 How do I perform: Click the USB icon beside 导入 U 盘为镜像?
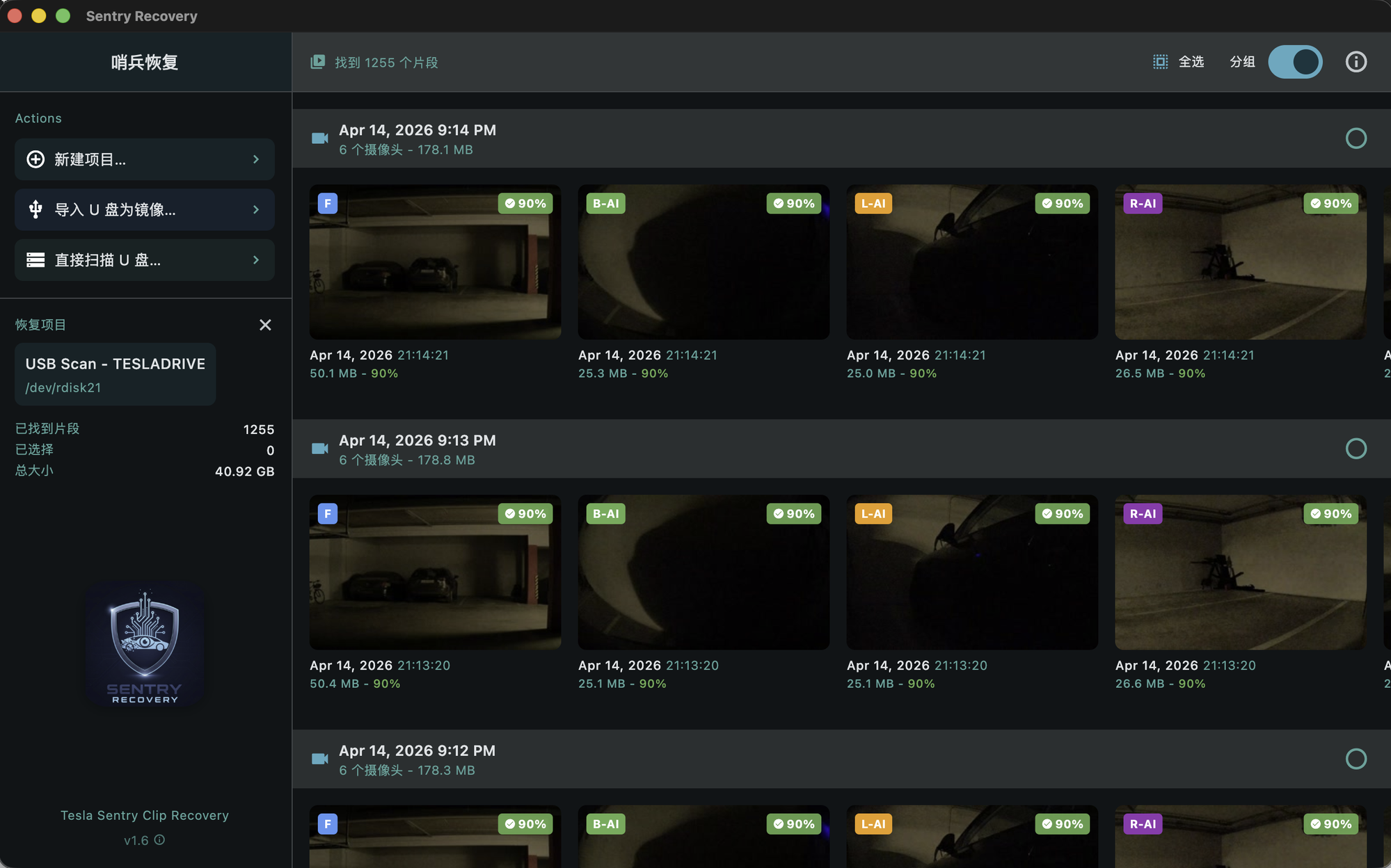pos(35,209)
